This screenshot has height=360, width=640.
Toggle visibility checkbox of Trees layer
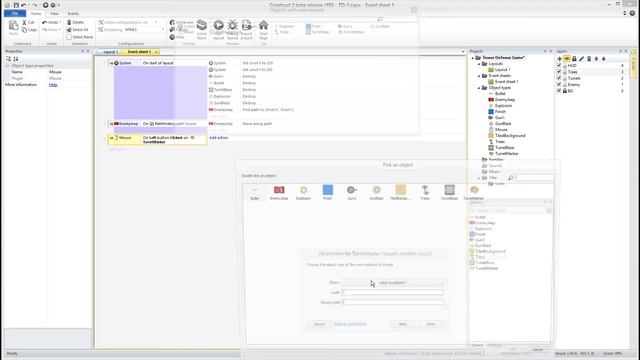(559, 72)
